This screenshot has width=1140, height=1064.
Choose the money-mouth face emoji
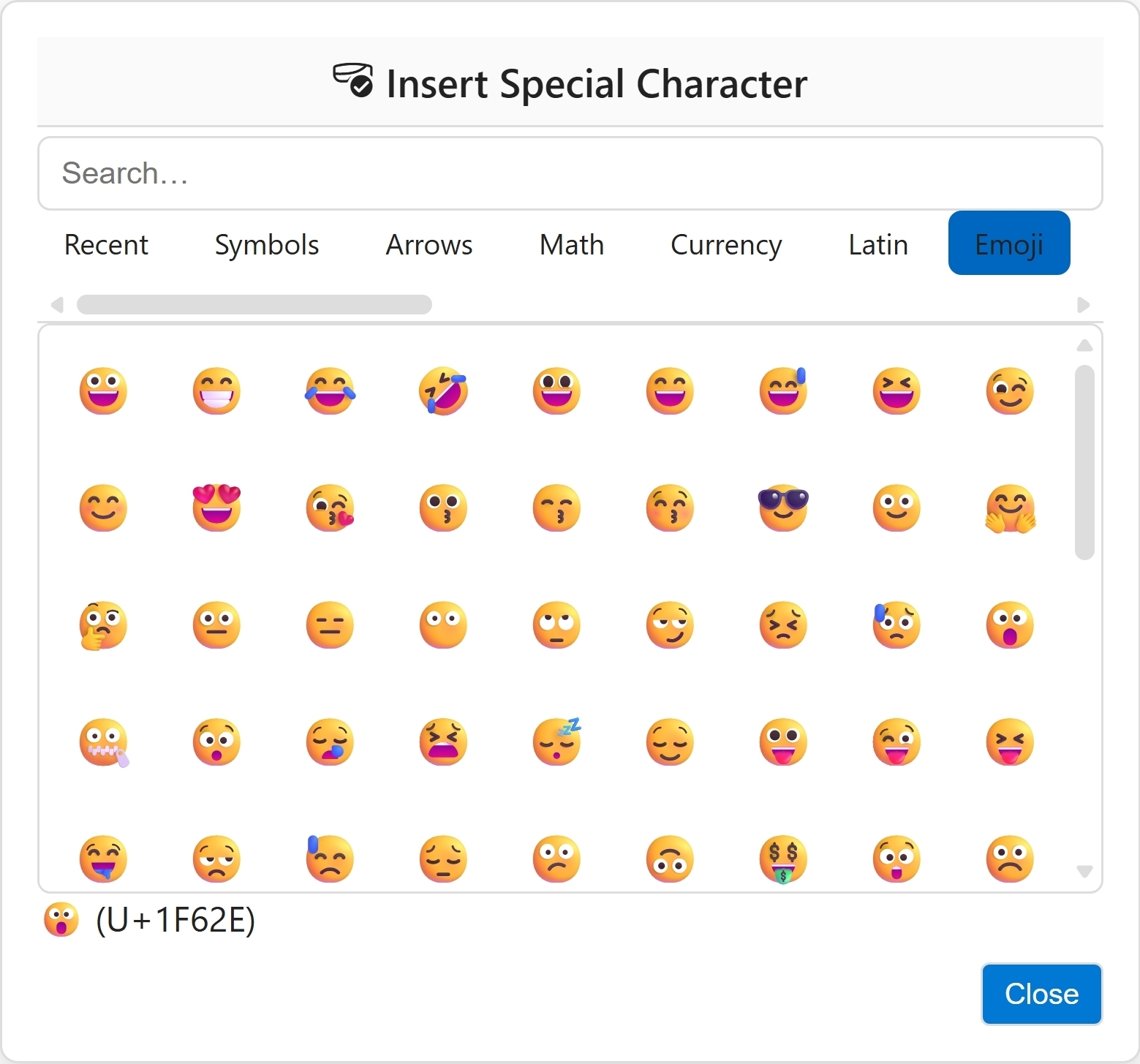coord(783,859)
